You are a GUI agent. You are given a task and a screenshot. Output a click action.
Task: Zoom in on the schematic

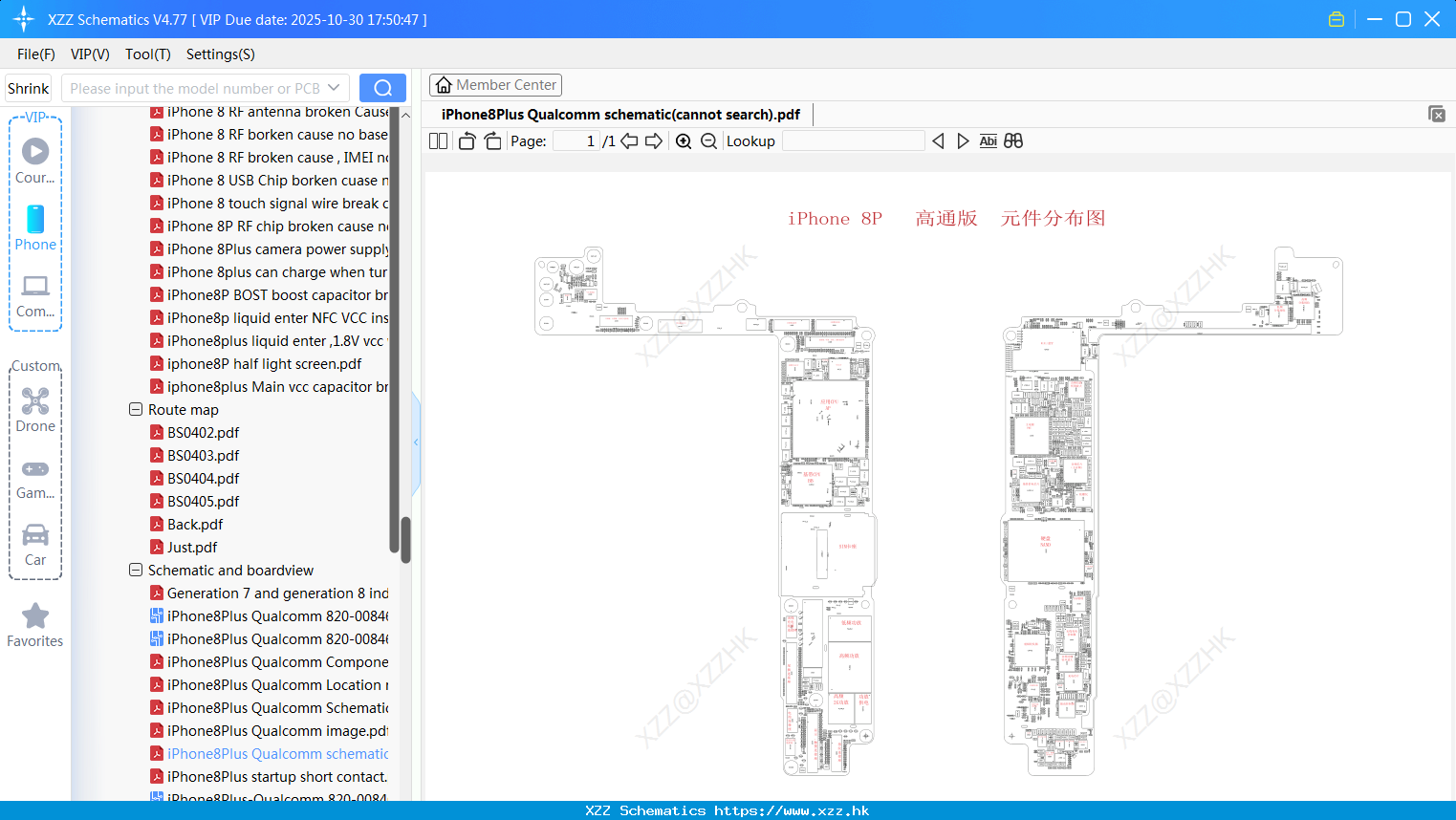point(684,141)
